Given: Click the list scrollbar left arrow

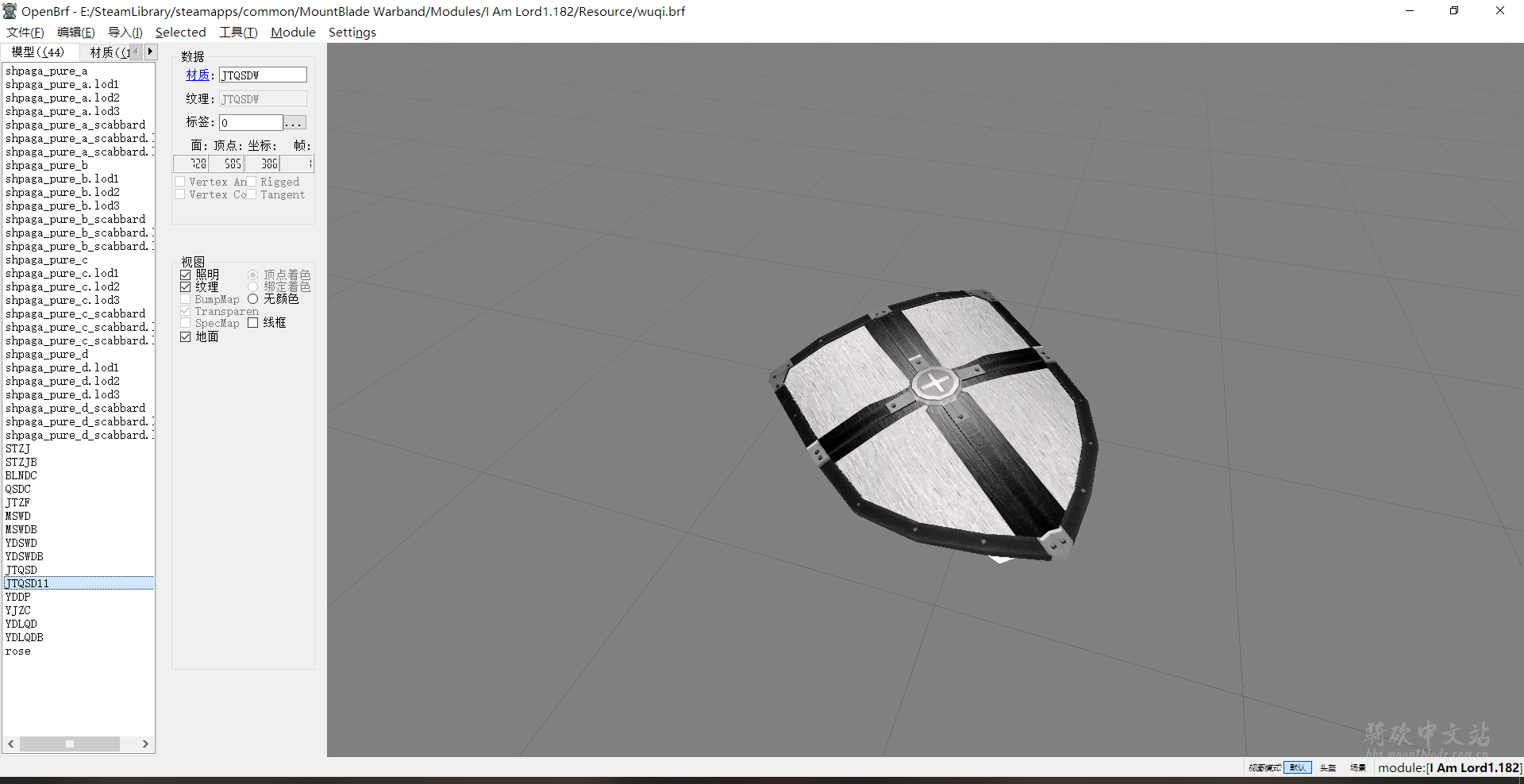Looking at the screenshot, I should 11,744.
